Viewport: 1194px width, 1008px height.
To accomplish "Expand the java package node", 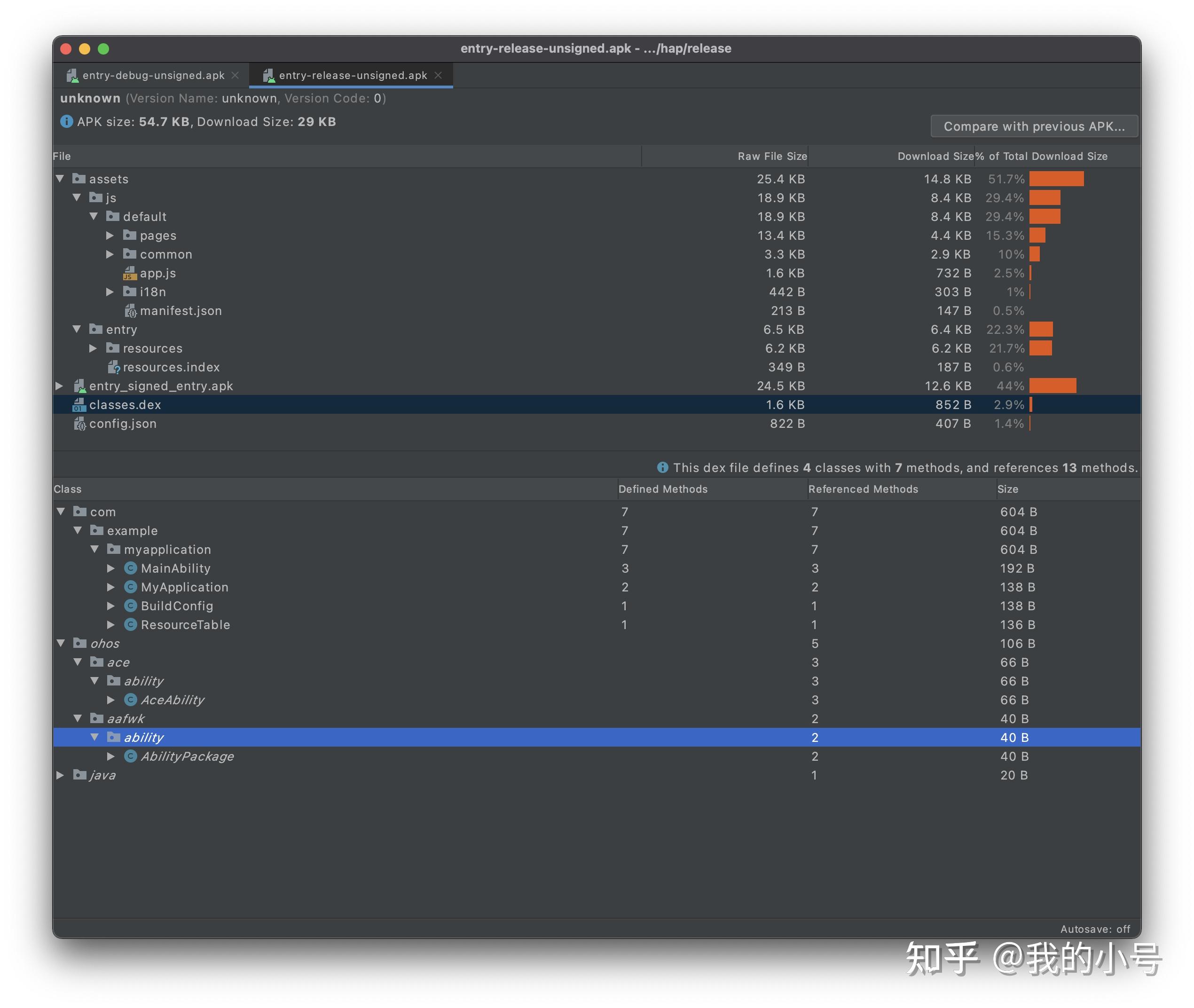I will tap(60, 775).
